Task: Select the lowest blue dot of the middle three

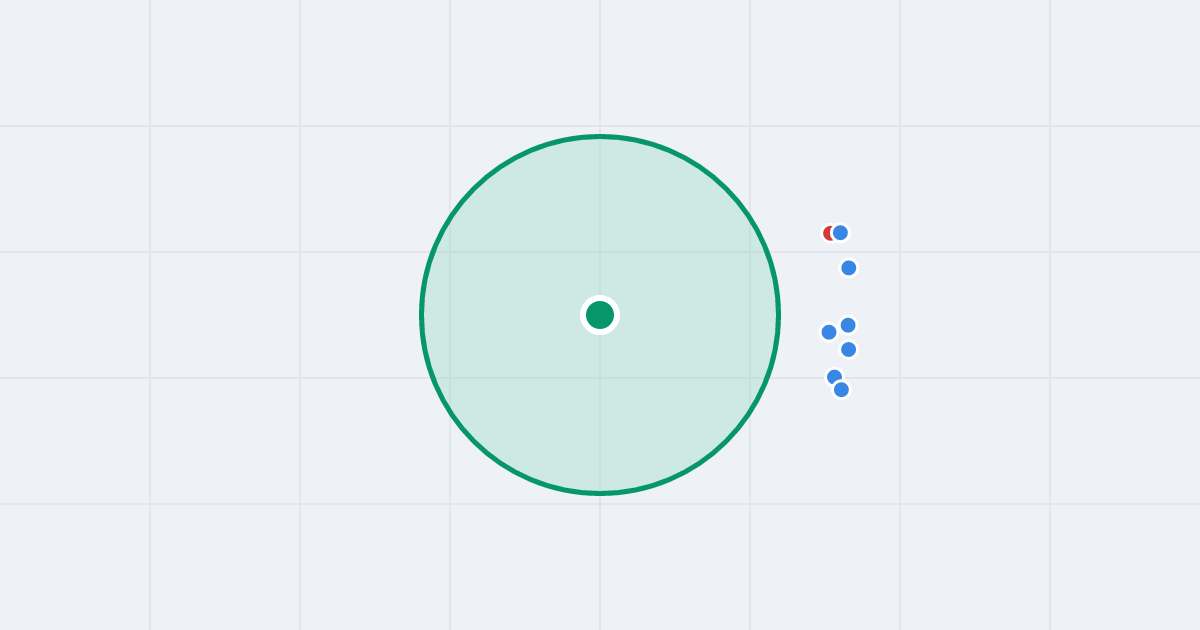Action: point(848,349)
